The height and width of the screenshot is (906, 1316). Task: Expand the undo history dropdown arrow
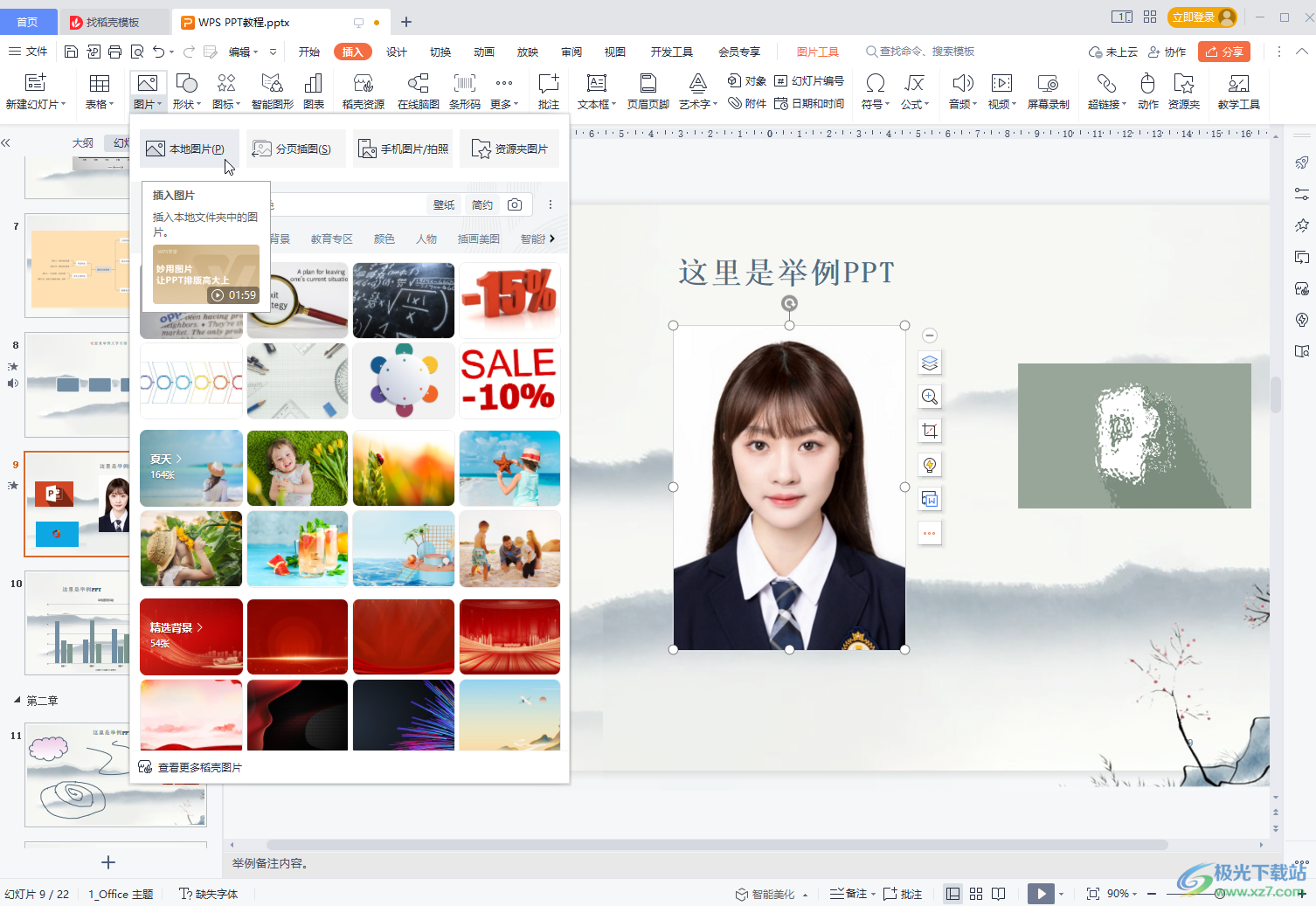171,52
